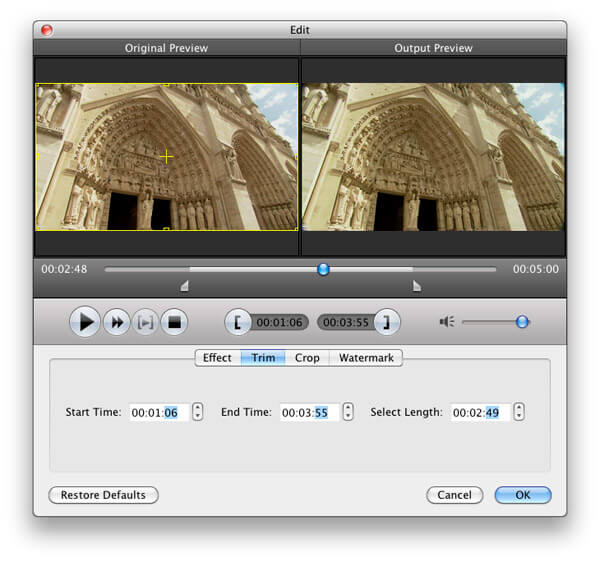Click the right trim end marker
This screenshot has width=600, height=562.
[417, 286]
